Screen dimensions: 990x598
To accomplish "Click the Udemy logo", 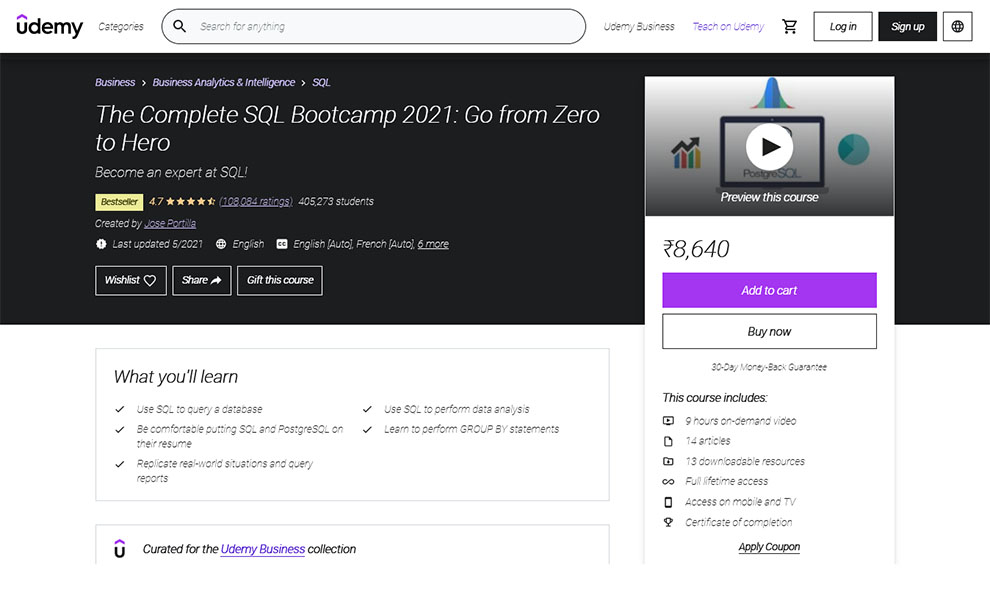I will pos(49,26).
